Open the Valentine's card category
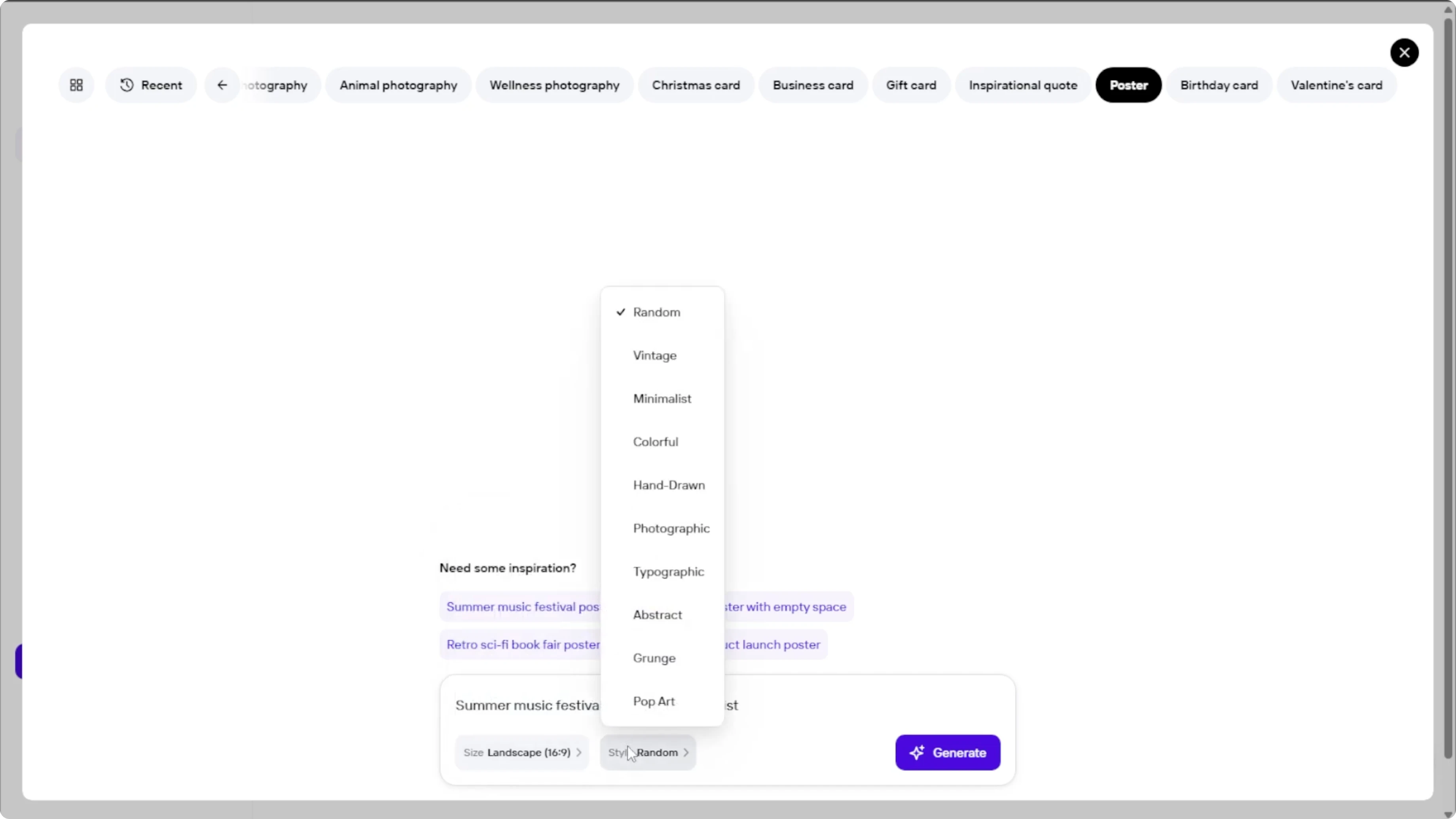The height and width of the screenshot is (819, 1456). pyautogui.click(x=1336, y=85)
